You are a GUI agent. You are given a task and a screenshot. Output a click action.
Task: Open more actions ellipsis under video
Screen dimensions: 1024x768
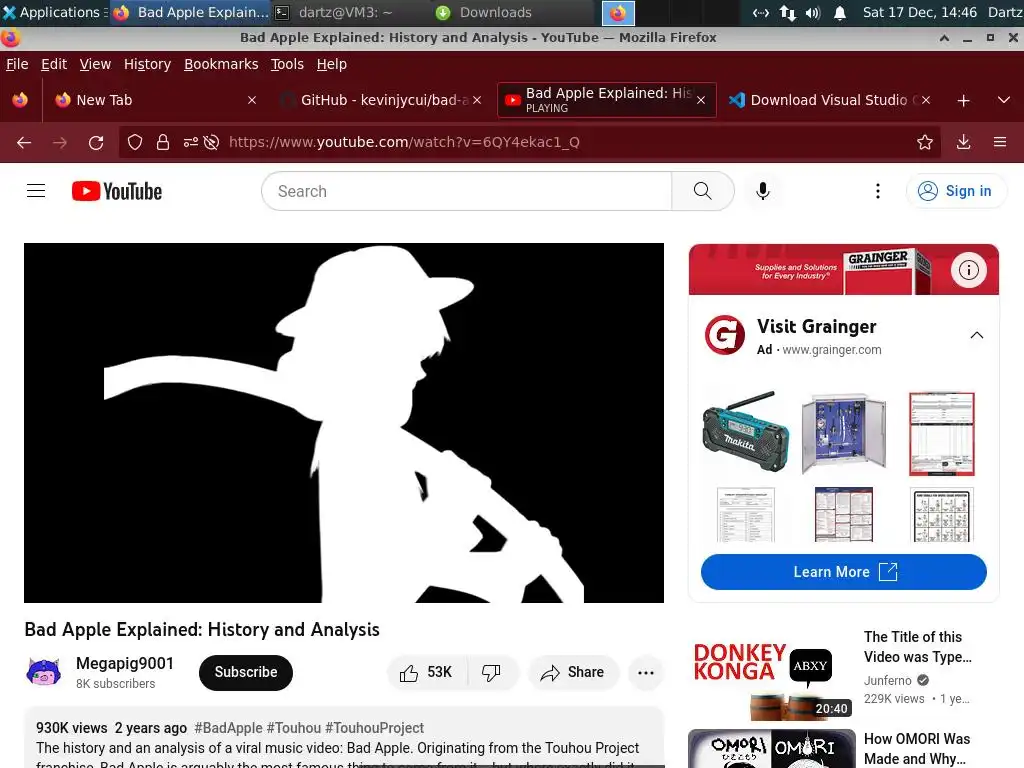[x=646, y=673]
